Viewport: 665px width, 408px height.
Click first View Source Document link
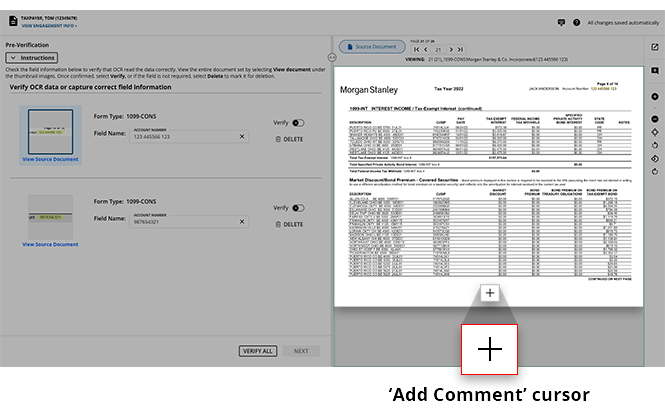pos(50,159)
